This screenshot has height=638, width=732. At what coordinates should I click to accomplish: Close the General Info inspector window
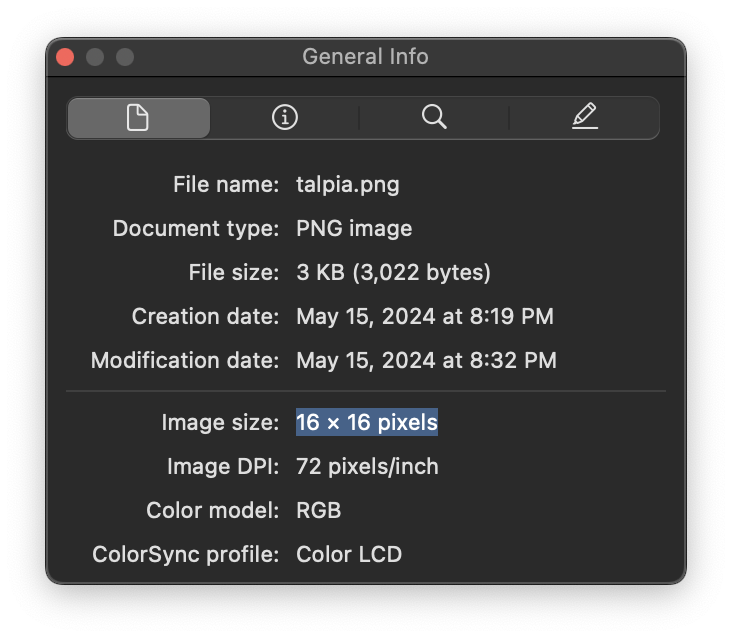pos(66,57)
